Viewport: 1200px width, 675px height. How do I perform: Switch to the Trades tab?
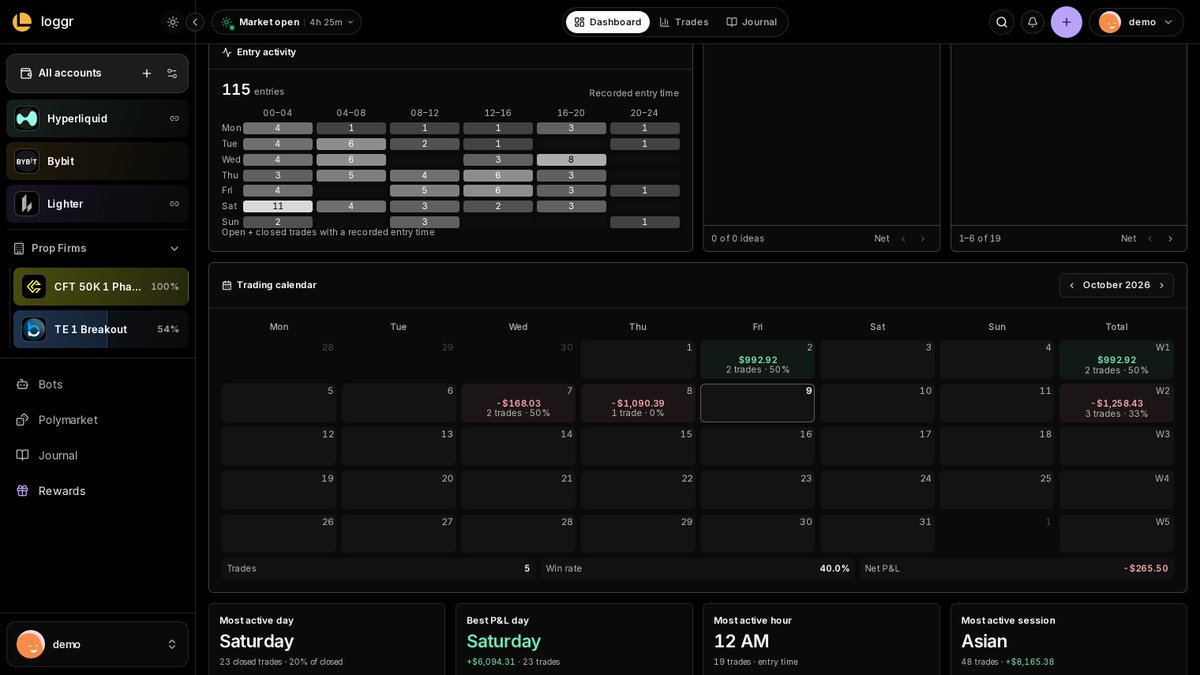pyautogui.click(x=684, y=22)
